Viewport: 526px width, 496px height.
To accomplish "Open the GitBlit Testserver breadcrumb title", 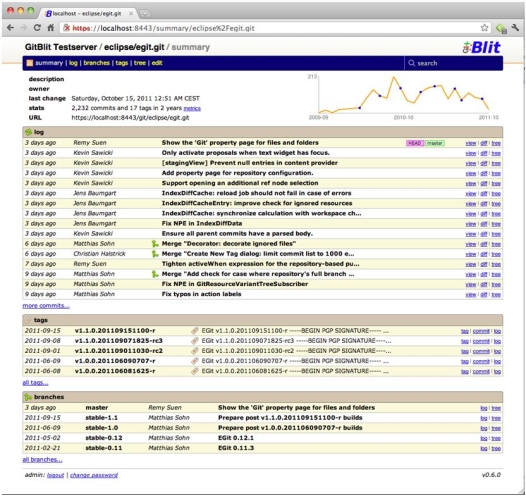I will 61,47.
